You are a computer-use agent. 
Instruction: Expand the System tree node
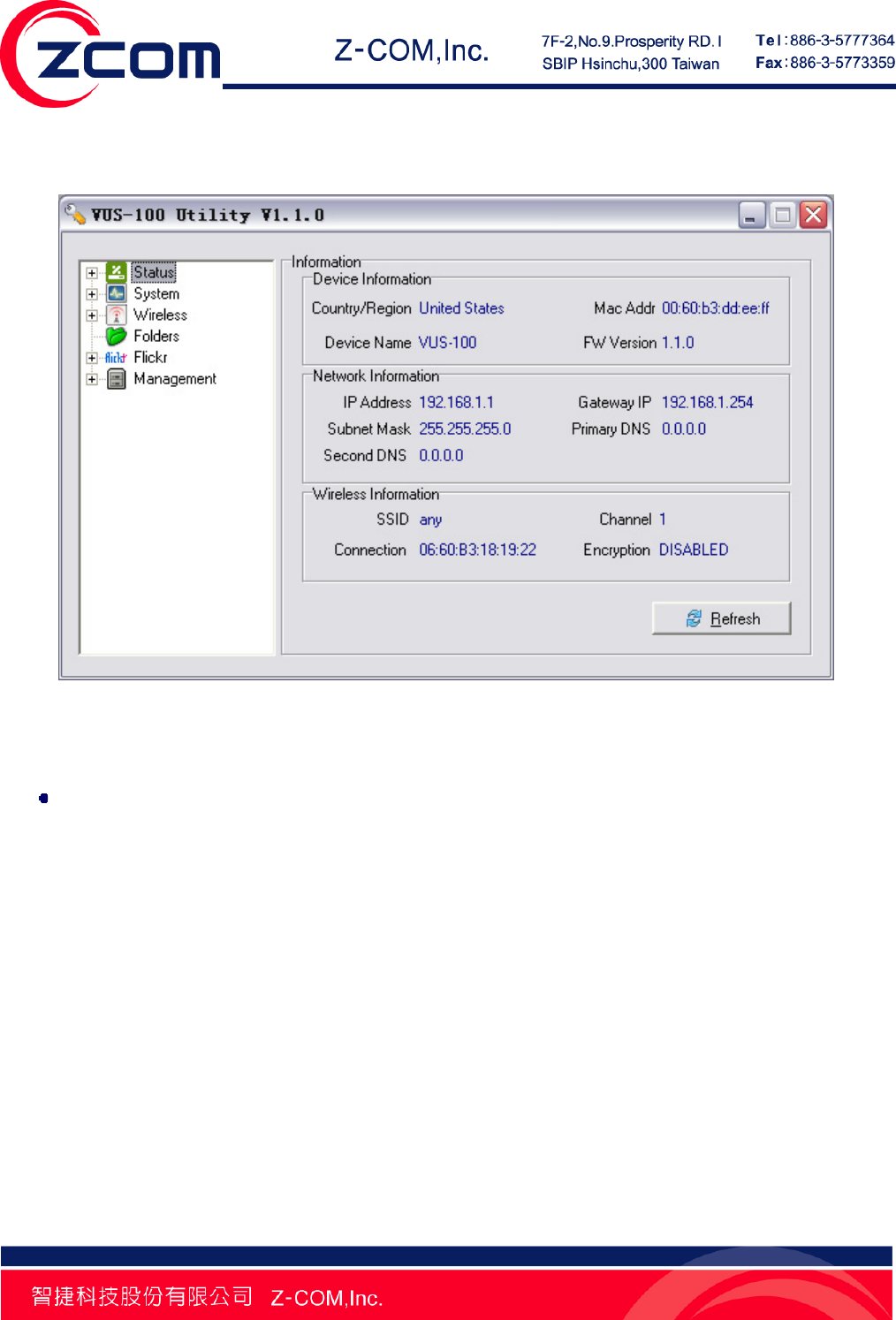pyautogui.click(x=92, y=294)
